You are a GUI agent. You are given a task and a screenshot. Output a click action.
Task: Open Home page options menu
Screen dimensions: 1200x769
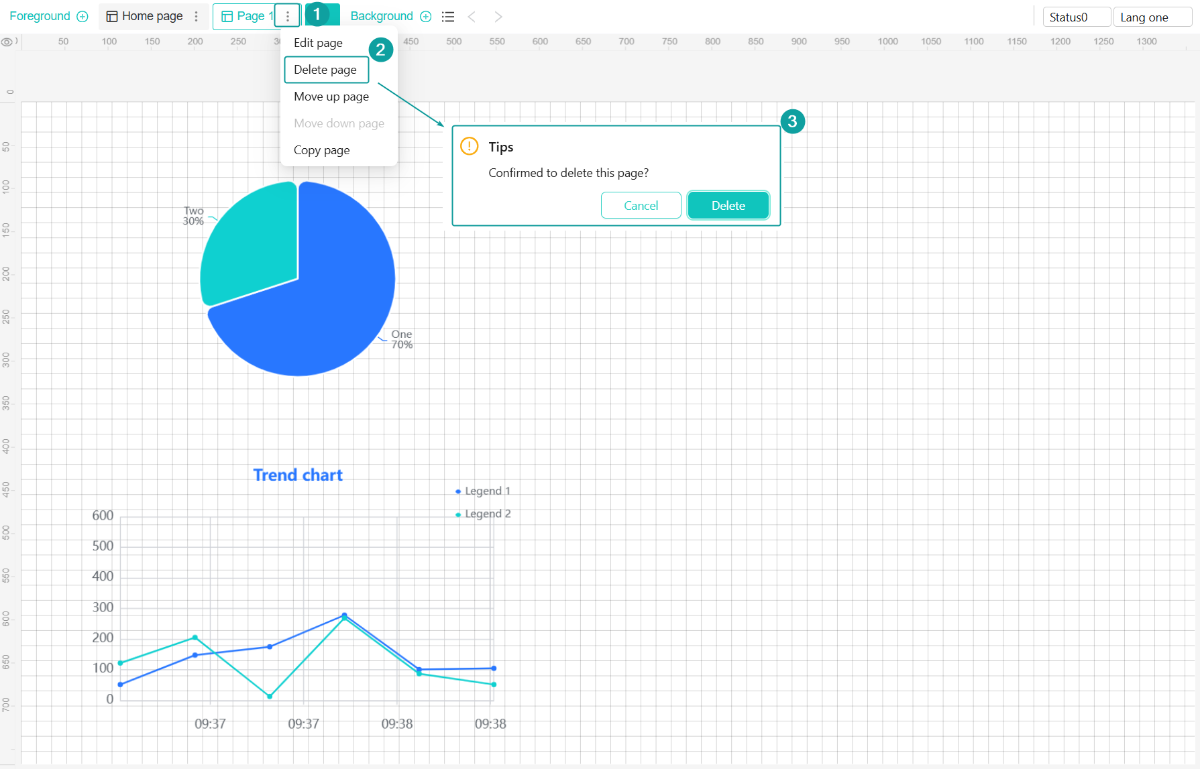pyautogui.click(x=196, y=17)
